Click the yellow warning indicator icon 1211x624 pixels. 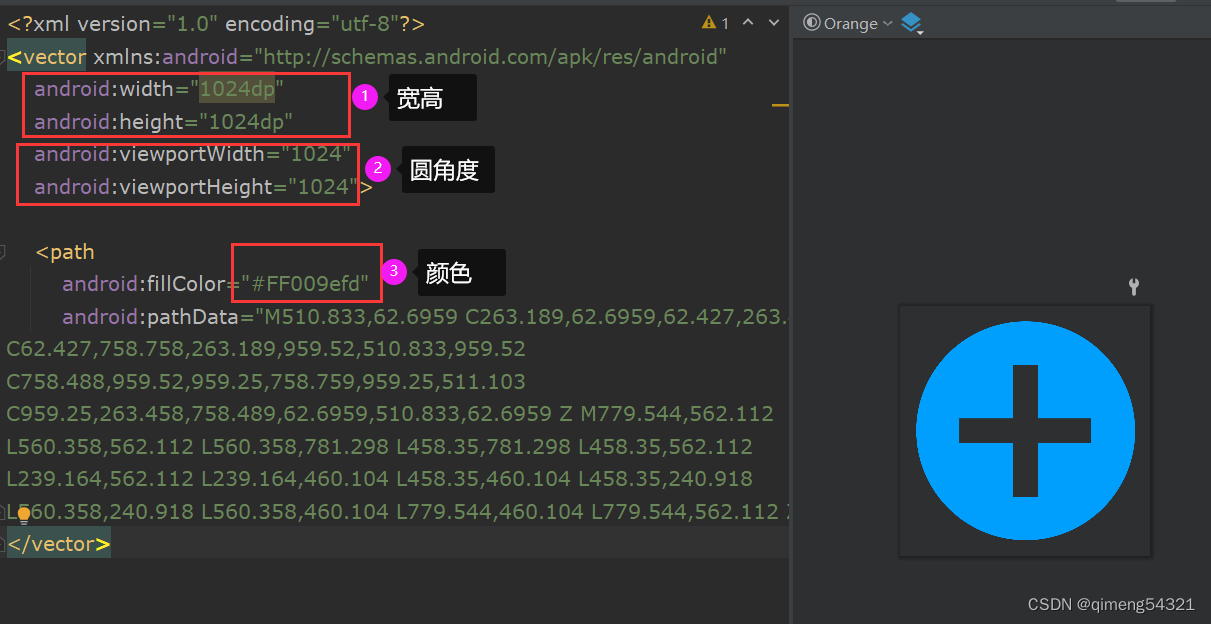tap(709, 22)
